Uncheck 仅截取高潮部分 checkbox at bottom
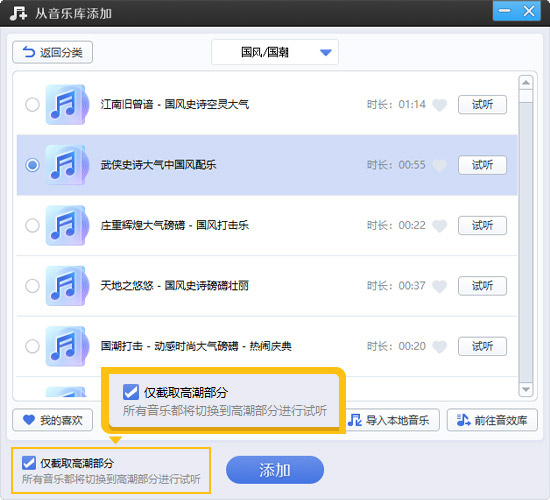Image resolution: width=550 pixels, height=500 pixels. coord(29,463)
